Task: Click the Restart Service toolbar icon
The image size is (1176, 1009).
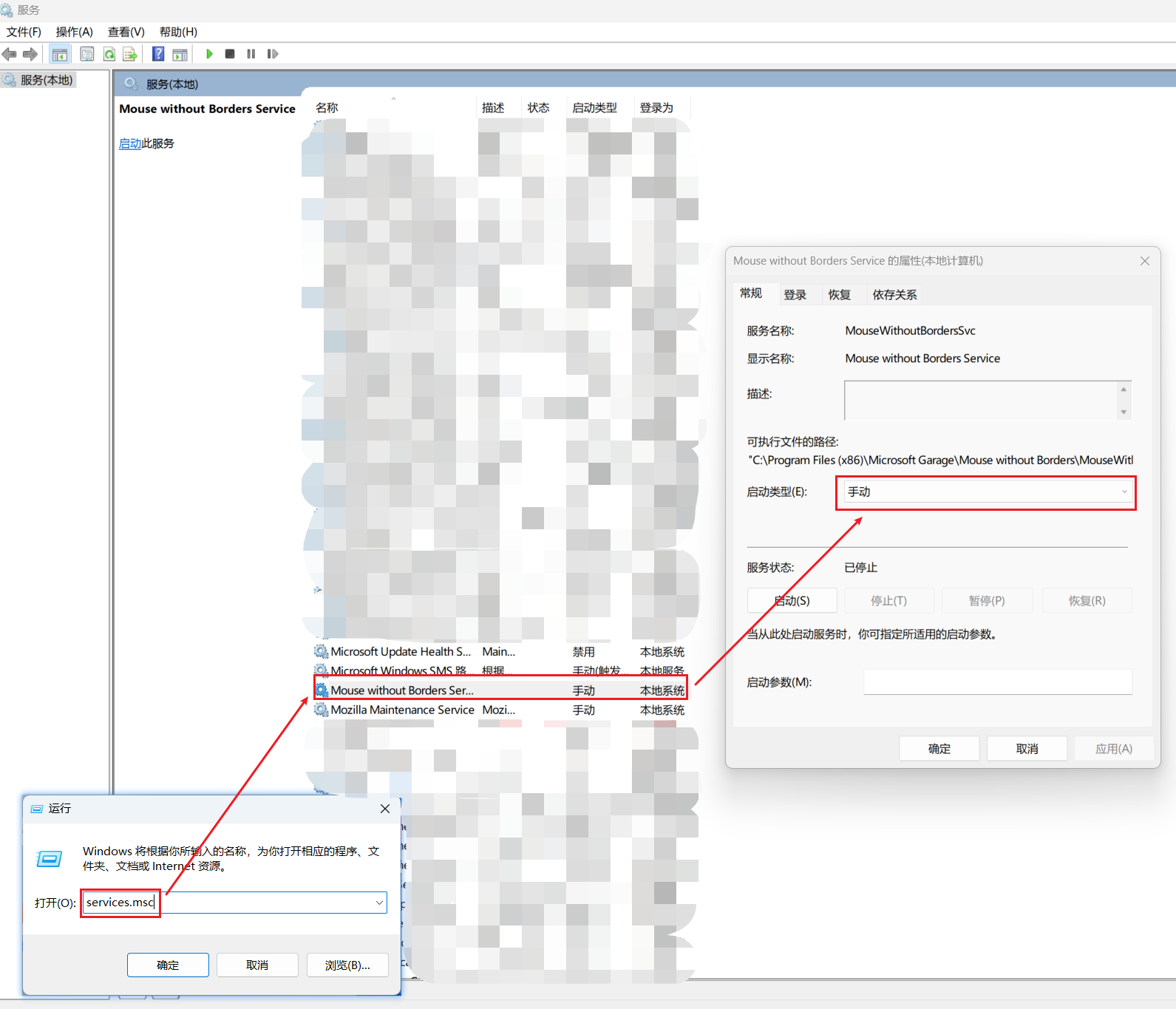Action: (x=273, y=54)
